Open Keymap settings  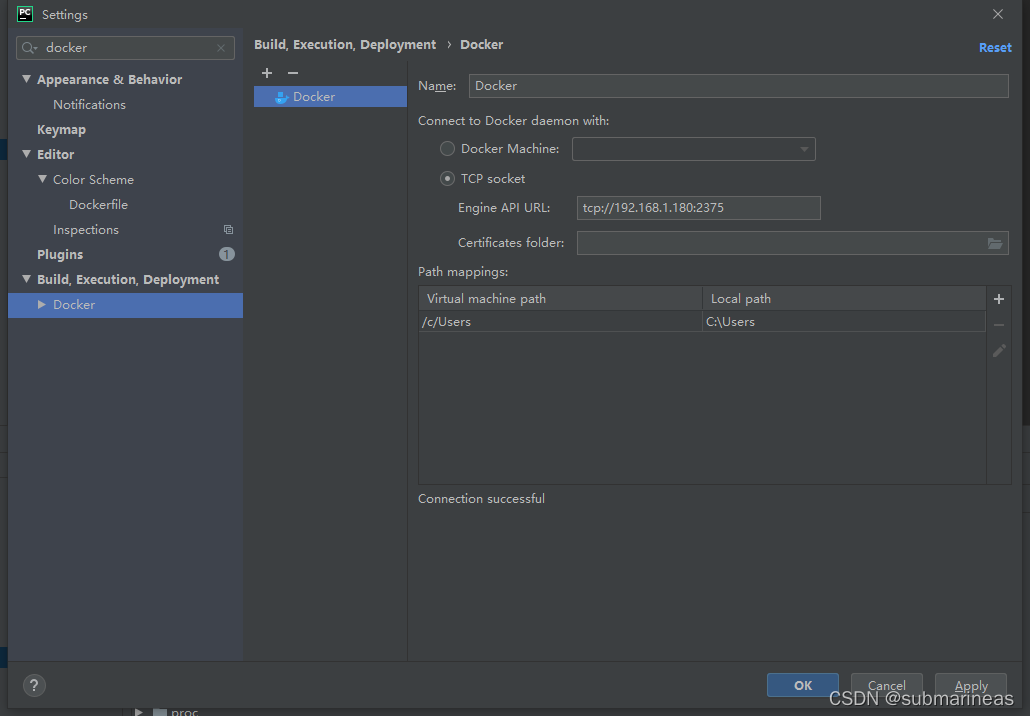pos(61,129)
